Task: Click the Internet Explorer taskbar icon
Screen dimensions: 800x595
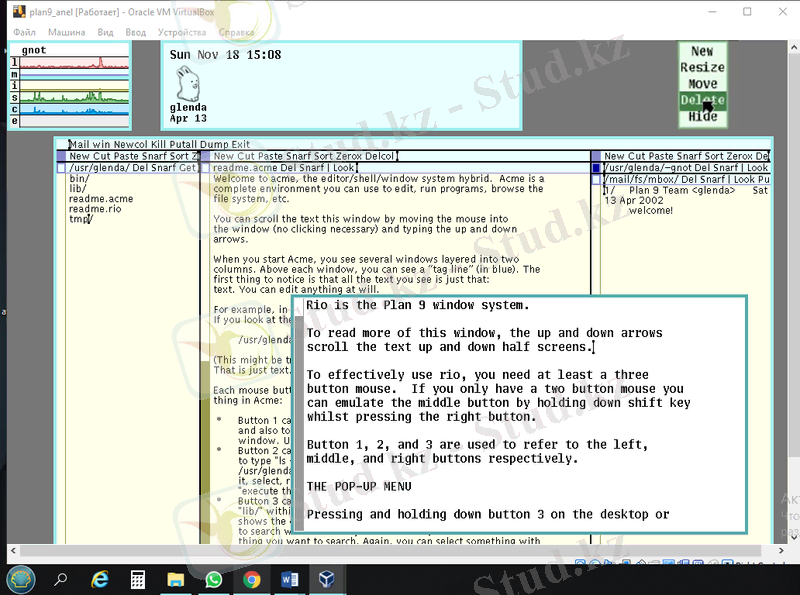Action: click(x=100, y=578)
